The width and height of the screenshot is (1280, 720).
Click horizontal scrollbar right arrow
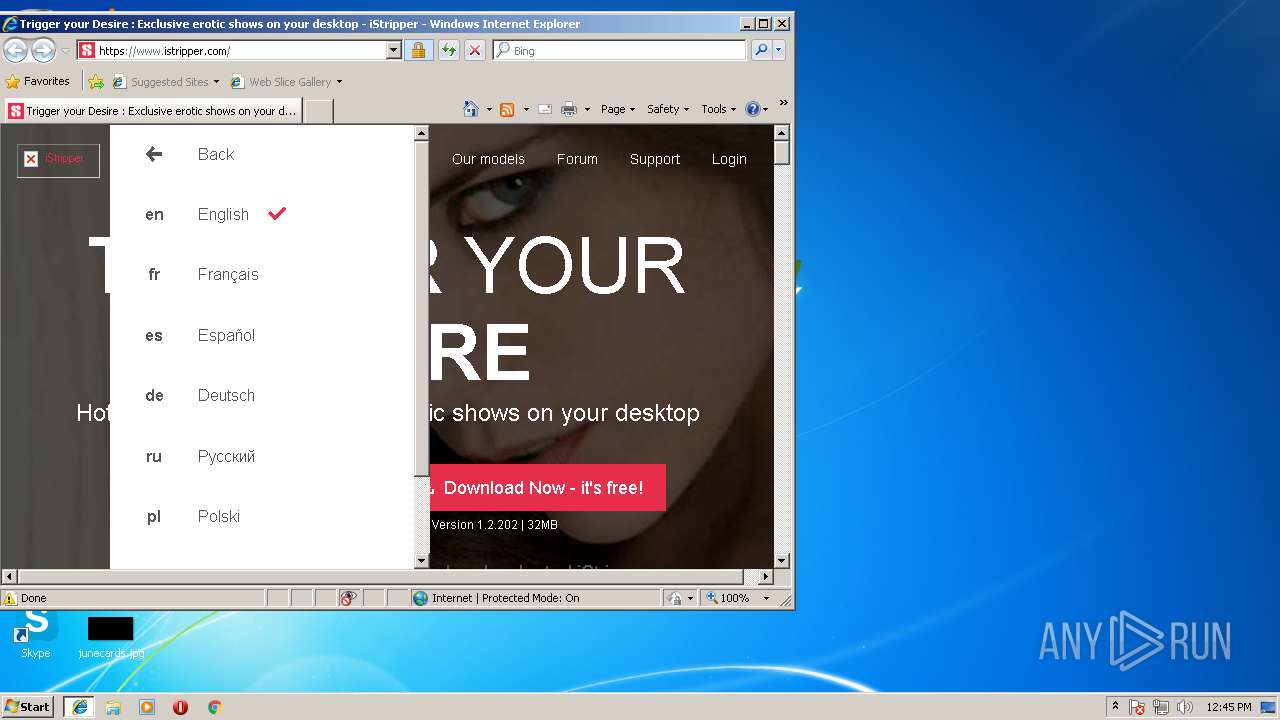(x=766, y=577)
